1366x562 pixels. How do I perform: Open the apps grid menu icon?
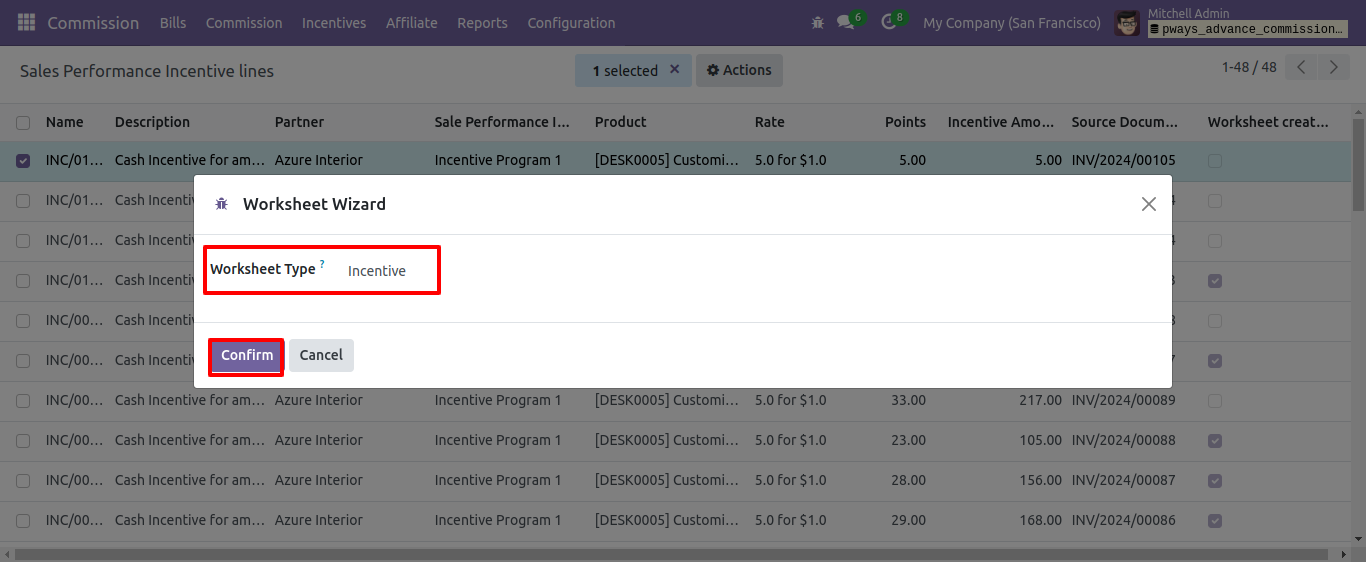click(26, 22)
